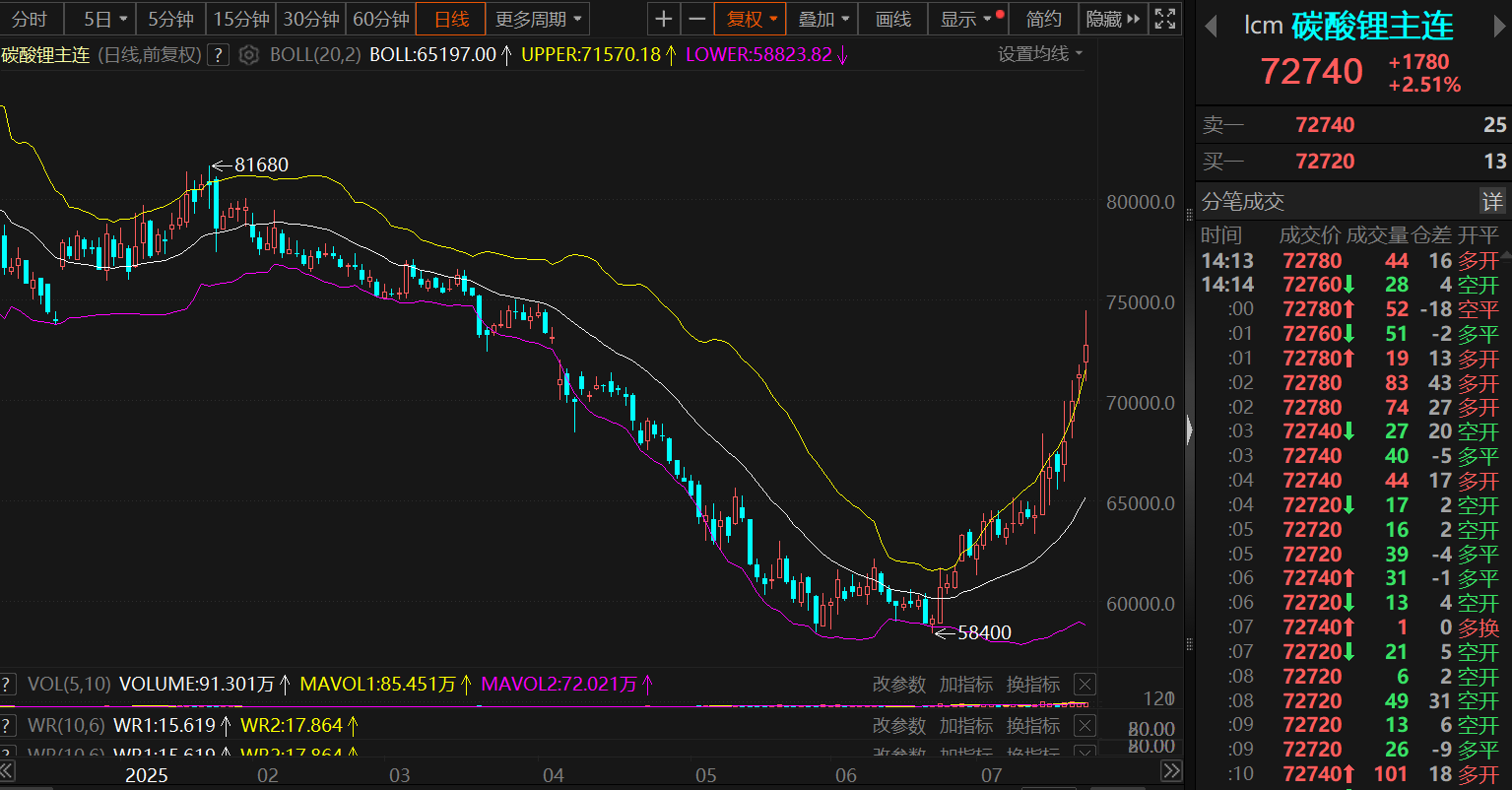
Task: Zoom out chart with minus button
Action: pyautogui.click(x=697, y=19)
